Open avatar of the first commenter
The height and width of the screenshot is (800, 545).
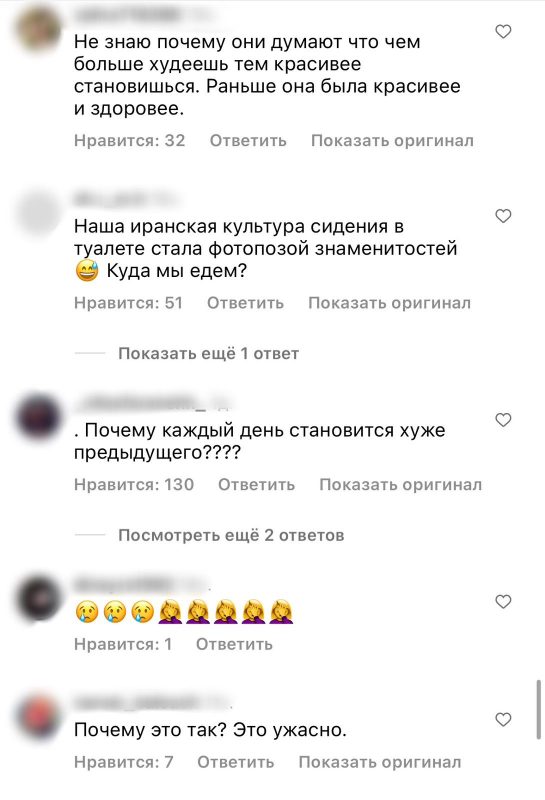tap(38, 29)
